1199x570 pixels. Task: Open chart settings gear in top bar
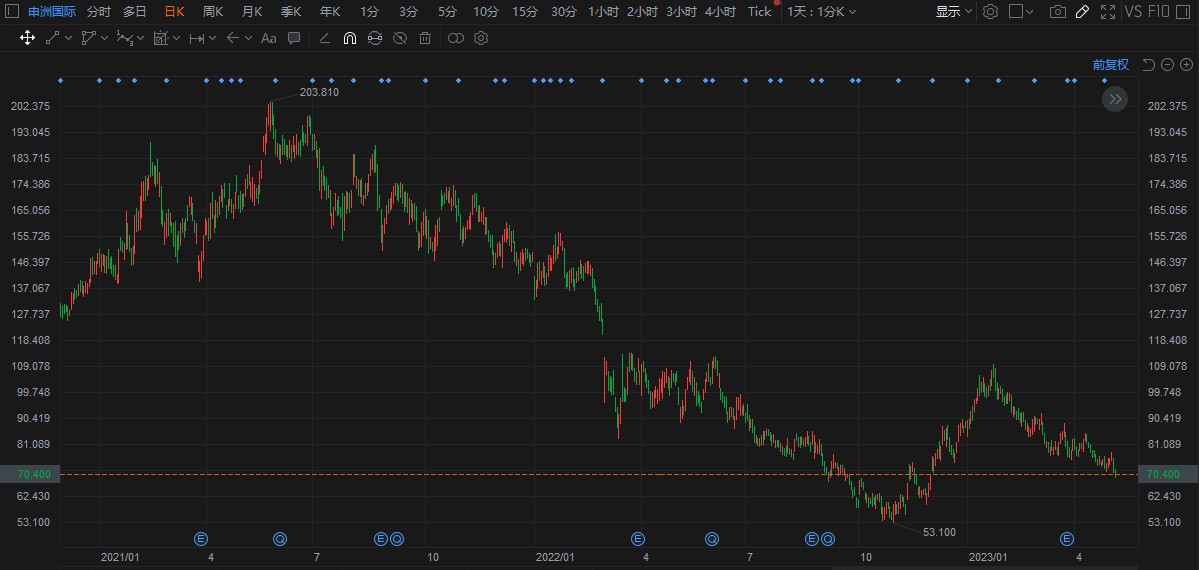tap(990, 11)
